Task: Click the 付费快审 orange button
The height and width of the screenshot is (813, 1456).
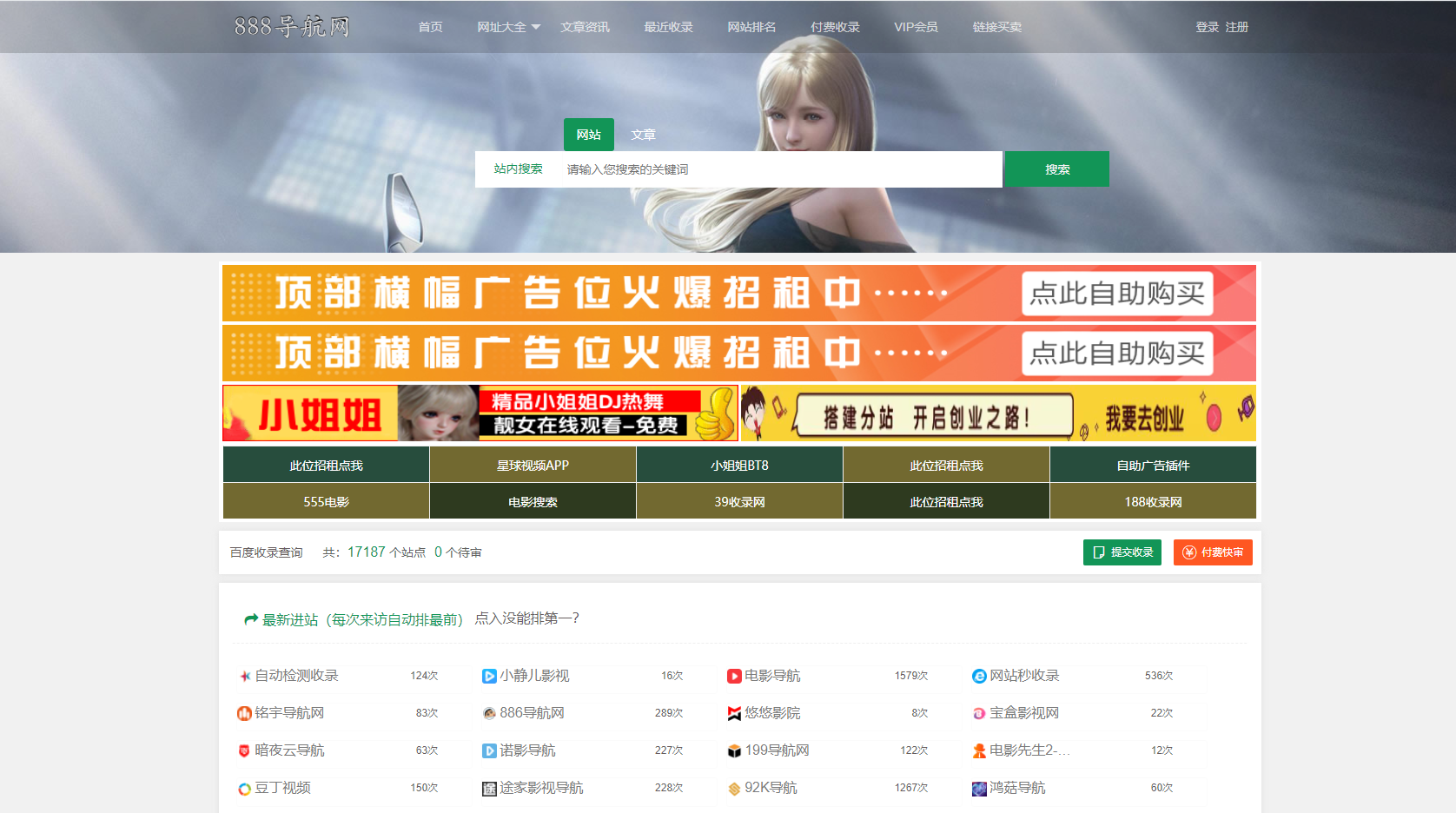Action: click(x=1213, y=552)
